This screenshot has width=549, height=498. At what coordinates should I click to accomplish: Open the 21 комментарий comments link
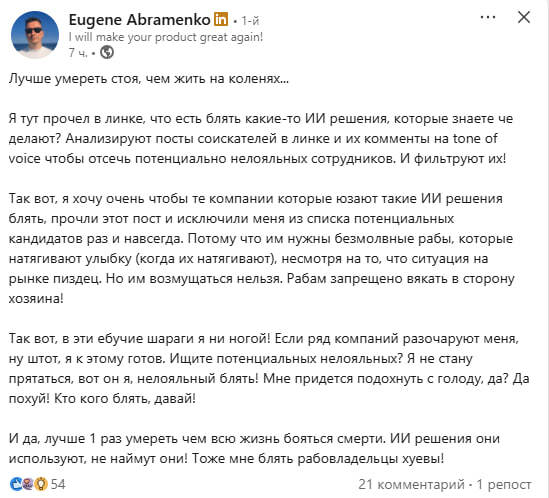[x=411, y=484]
